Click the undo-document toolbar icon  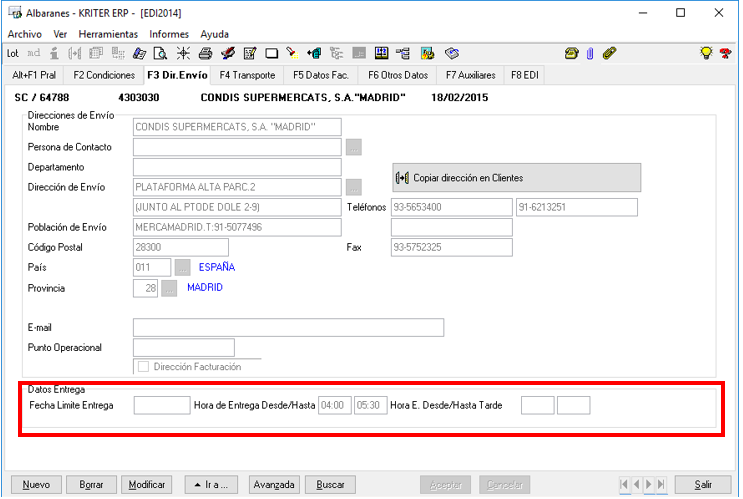pyautogui.click(x=452, y=54)
